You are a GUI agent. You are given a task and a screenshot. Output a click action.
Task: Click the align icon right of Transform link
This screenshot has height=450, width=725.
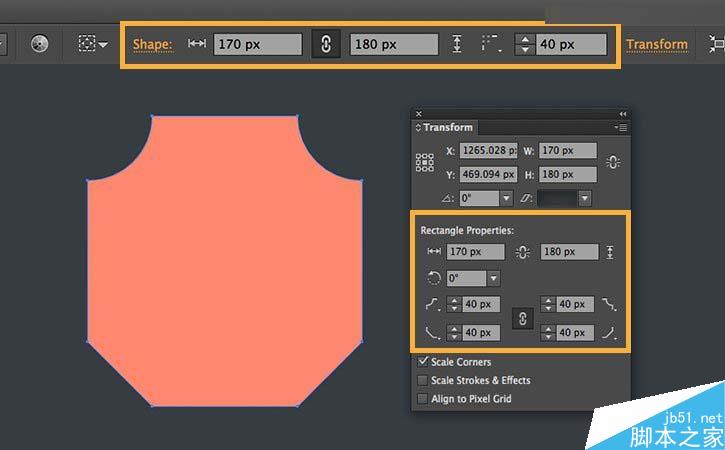tap(716, 44)
